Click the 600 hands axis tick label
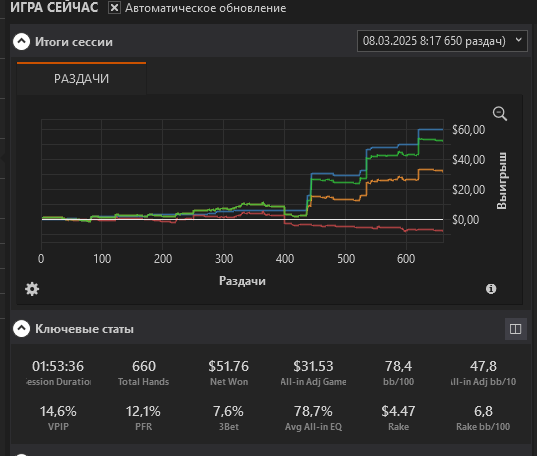The image size is (537, 456). pyautogui.click(x=406, y=259)
